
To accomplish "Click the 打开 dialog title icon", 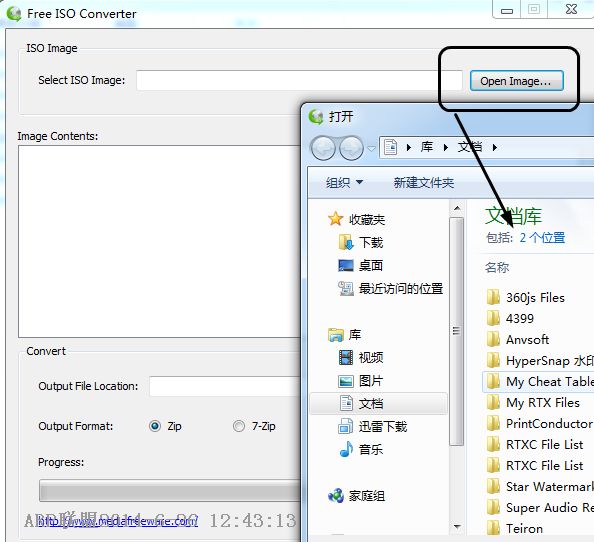I will [x=316, y=116].
